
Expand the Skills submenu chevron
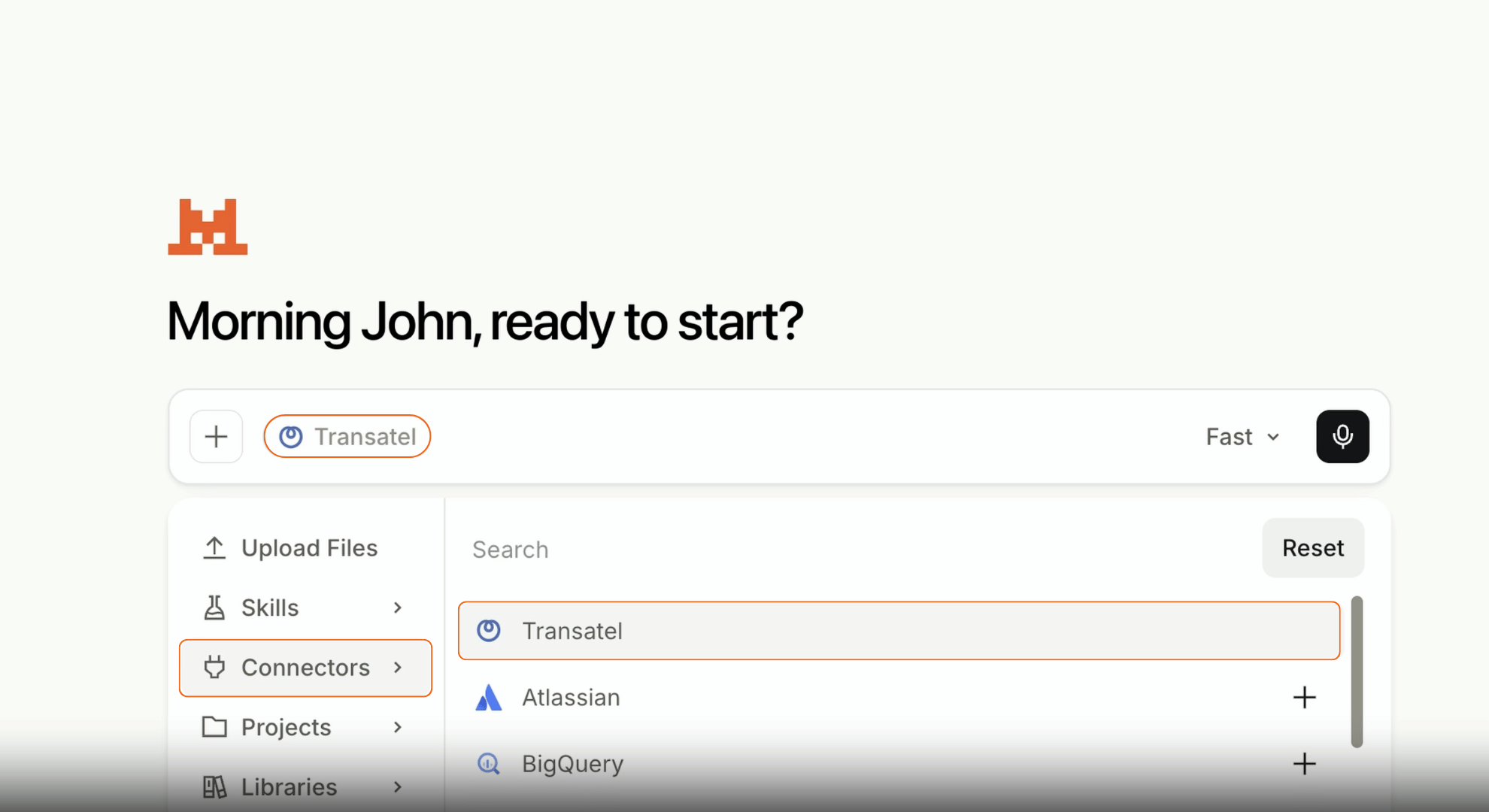[398, 607]
